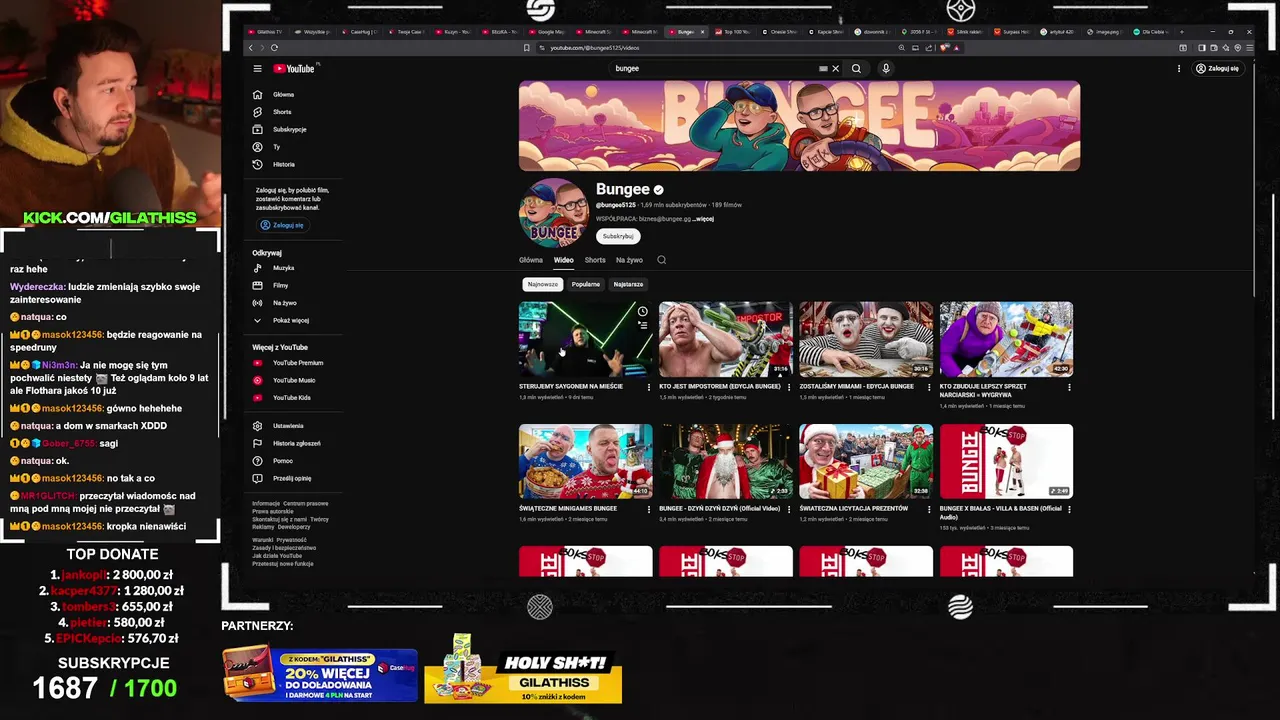Switch to the Top 100 browser tab
This screenshot has height=720, width=1280.
pos(733,32)
